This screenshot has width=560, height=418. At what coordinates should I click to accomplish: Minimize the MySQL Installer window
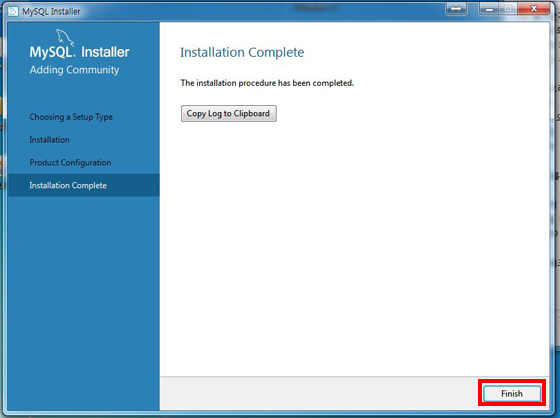490,9
